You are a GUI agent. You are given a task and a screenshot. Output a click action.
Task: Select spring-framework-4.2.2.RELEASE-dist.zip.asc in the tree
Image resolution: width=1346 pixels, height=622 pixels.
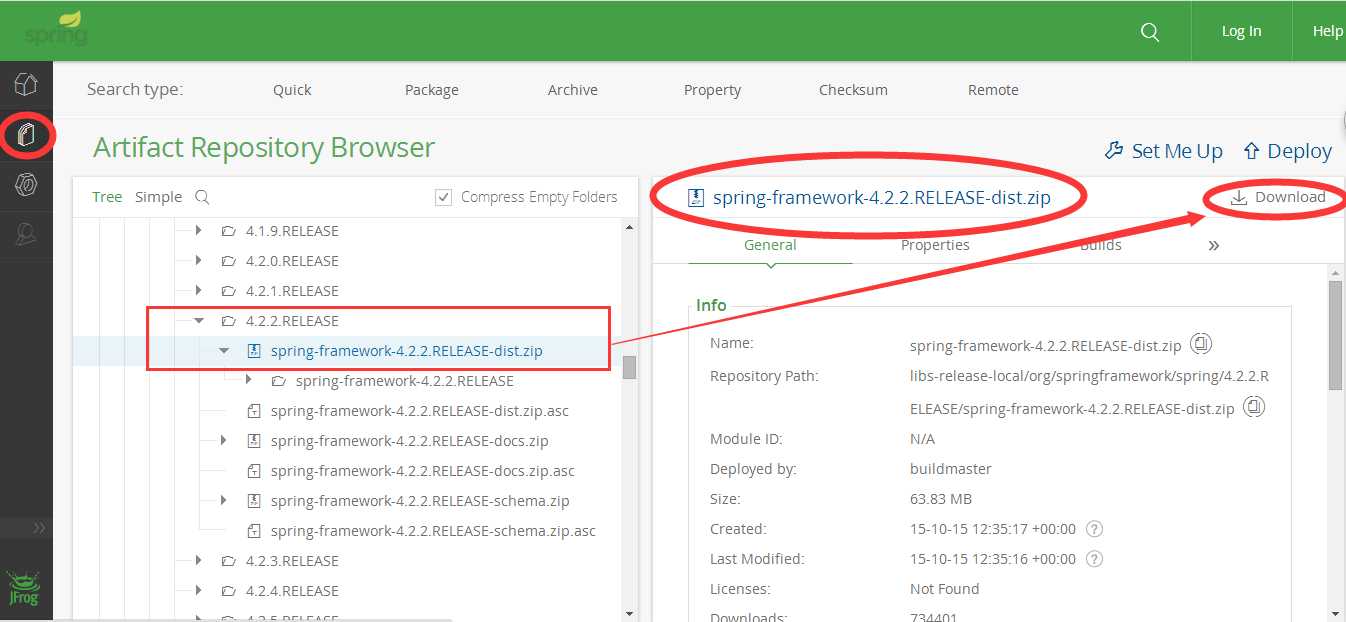pos(419,411)
